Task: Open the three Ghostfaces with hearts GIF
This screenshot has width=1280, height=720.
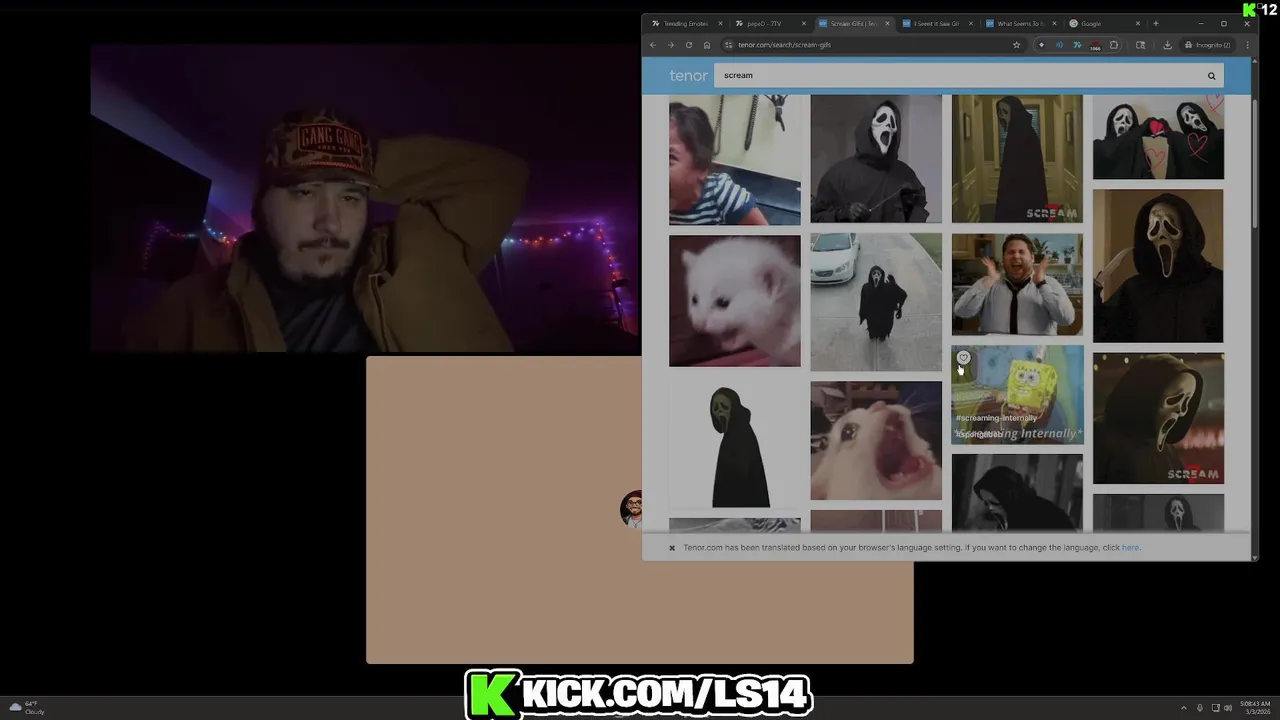Action: pyautogui.click(x=1158, y=138)
